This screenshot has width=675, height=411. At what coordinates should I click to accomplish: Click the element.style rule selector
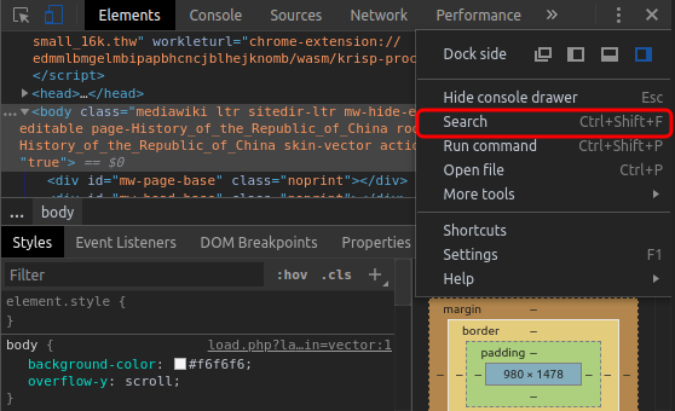pyautogui.click(x=58, y=301)
